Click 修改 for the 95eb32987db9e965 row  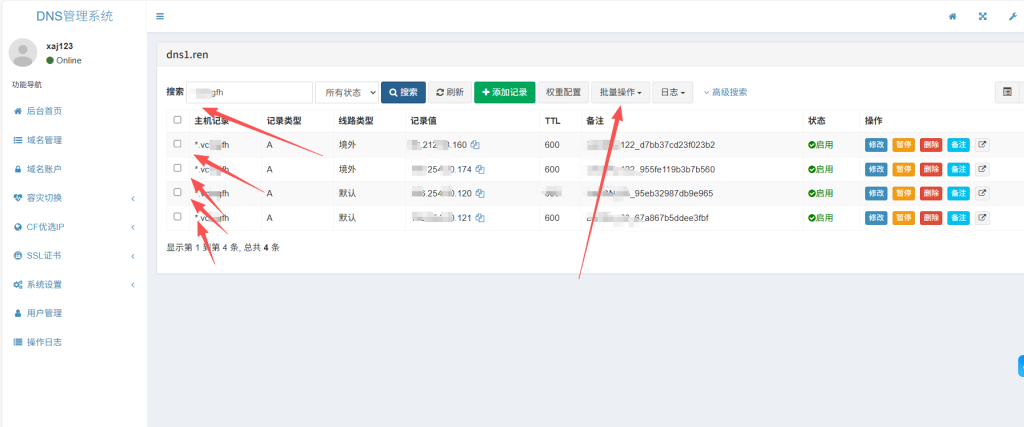[876, 193]
